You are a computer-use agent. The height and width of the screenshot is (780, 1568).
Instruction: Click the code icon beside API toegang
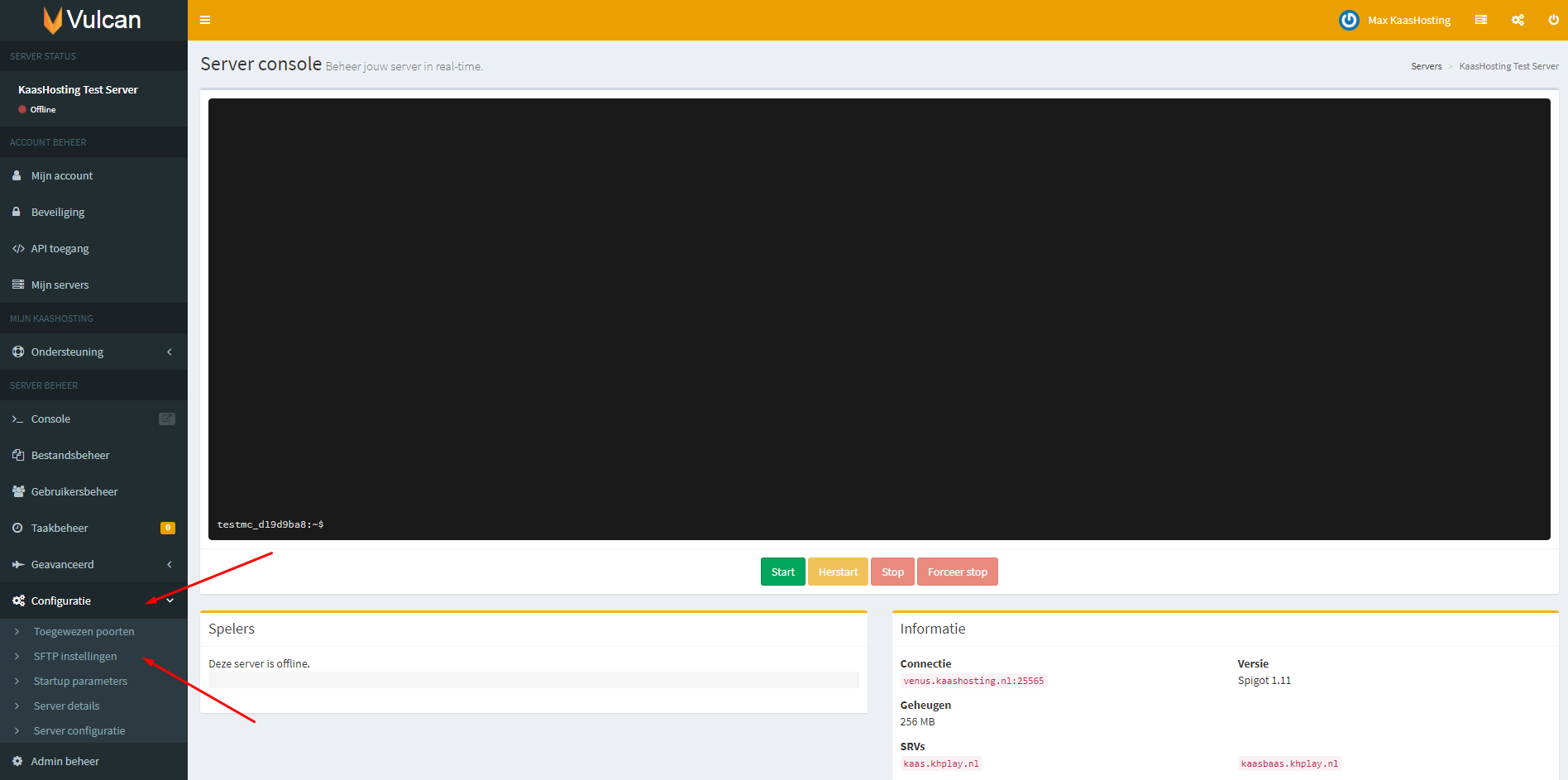tap(18, 248)
